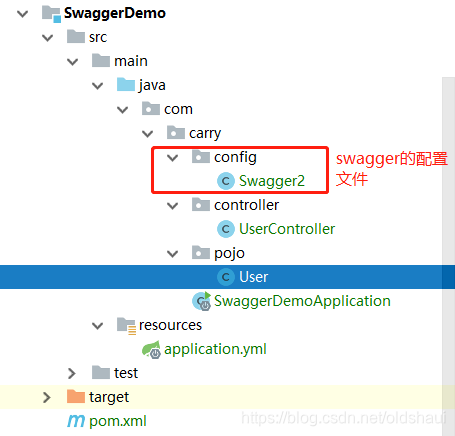Click the com package icon

pyautogui.click(x=151, y=109)
